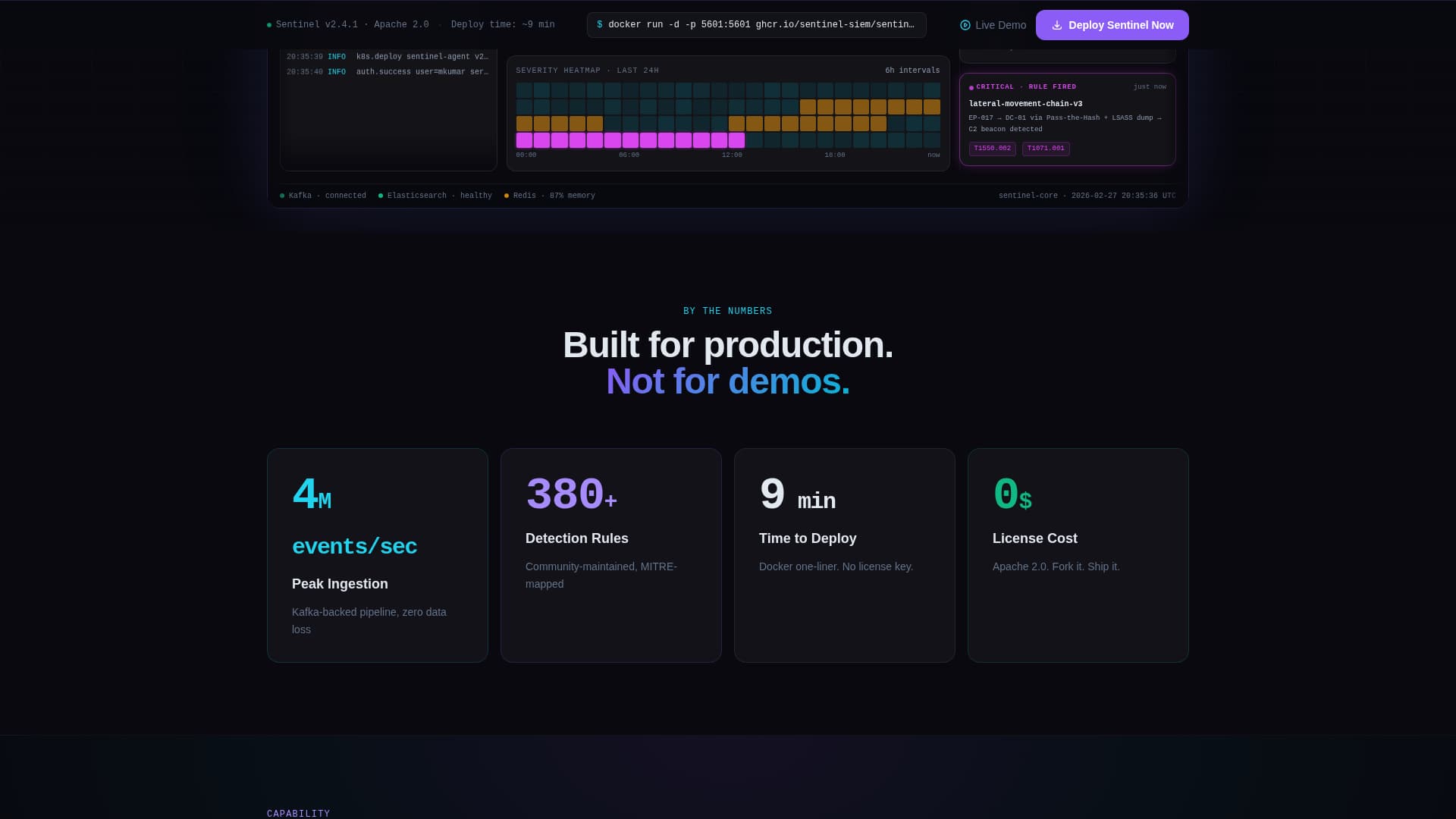Click the SEVERITY HEATMAP LAST 24H title
The height and width of the screenshot is (819, 1456).
click(587, 71)
